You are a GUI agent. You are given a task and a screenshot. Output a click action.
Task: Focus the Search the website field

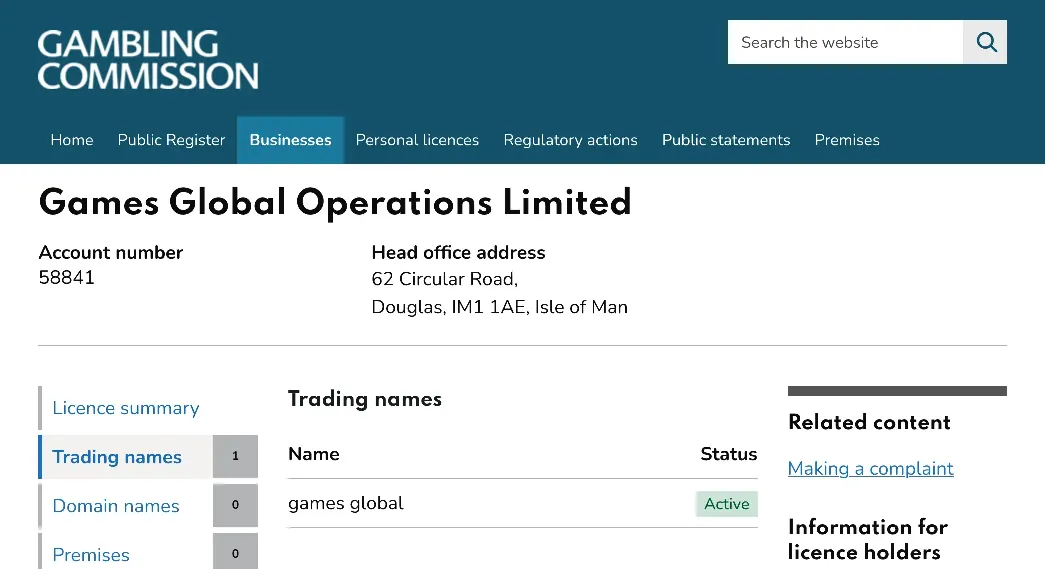pos(845,42)
